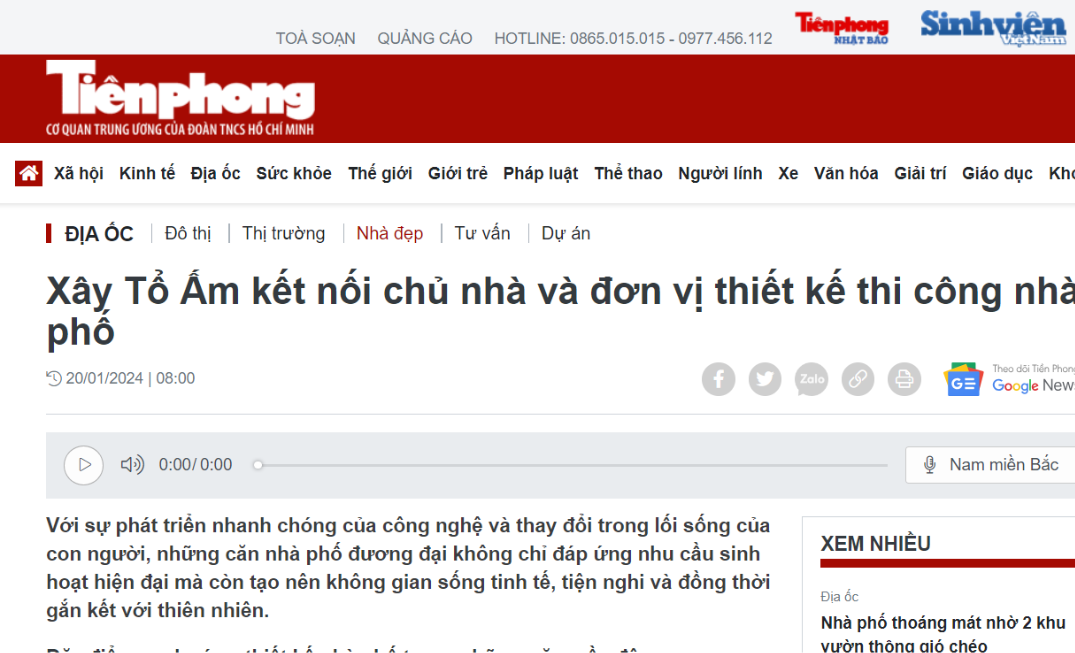
Task: Mute audio with the speaker icon
Action: [x=132, y=465]
